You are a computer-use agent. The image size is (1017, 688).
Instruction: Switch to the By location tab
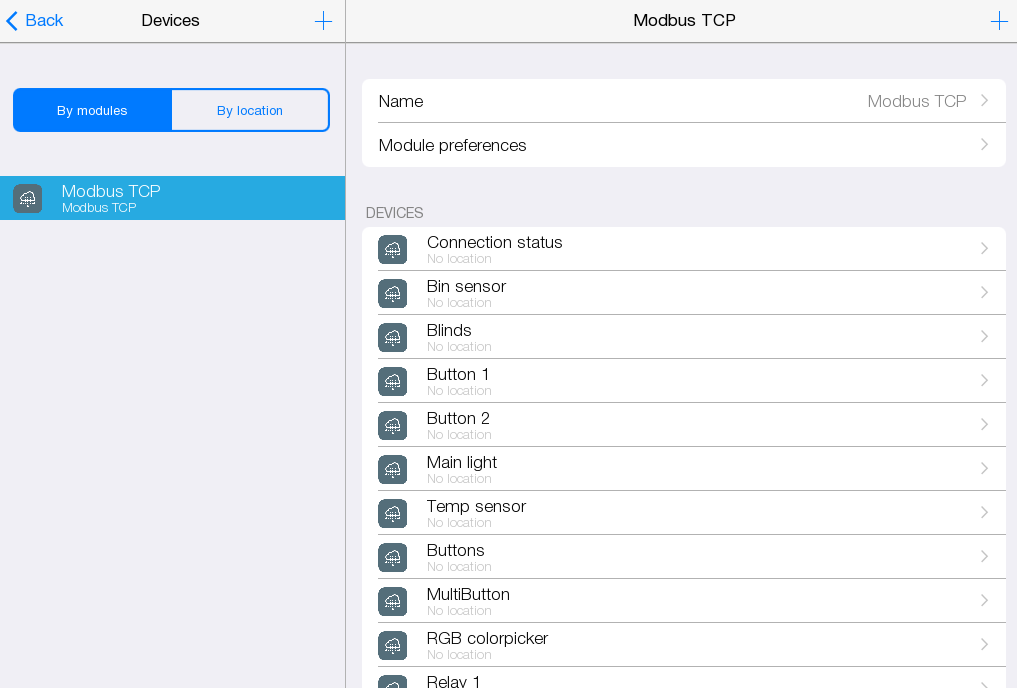(x=250, y=110)
